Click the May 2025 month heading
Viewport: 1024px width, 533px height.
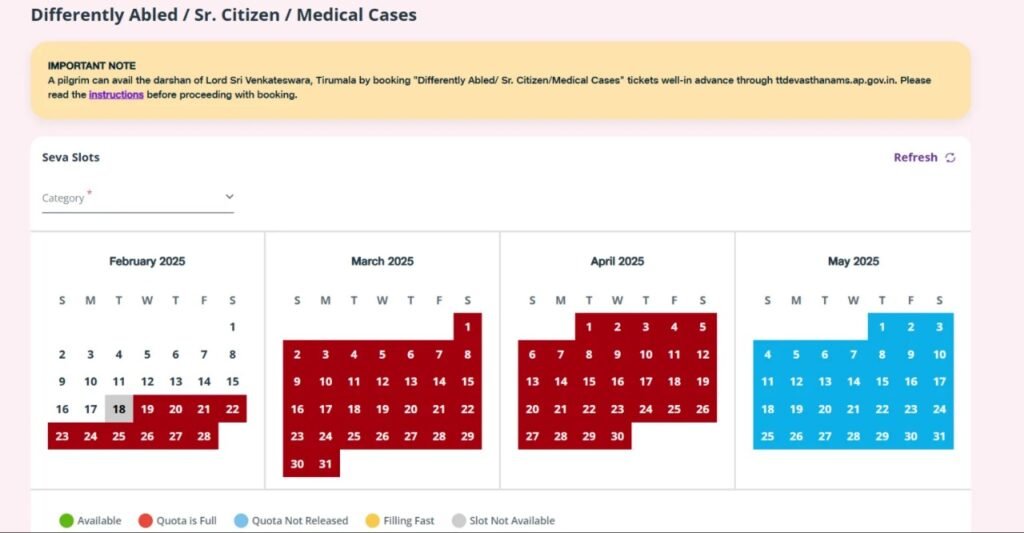point(853,261)
